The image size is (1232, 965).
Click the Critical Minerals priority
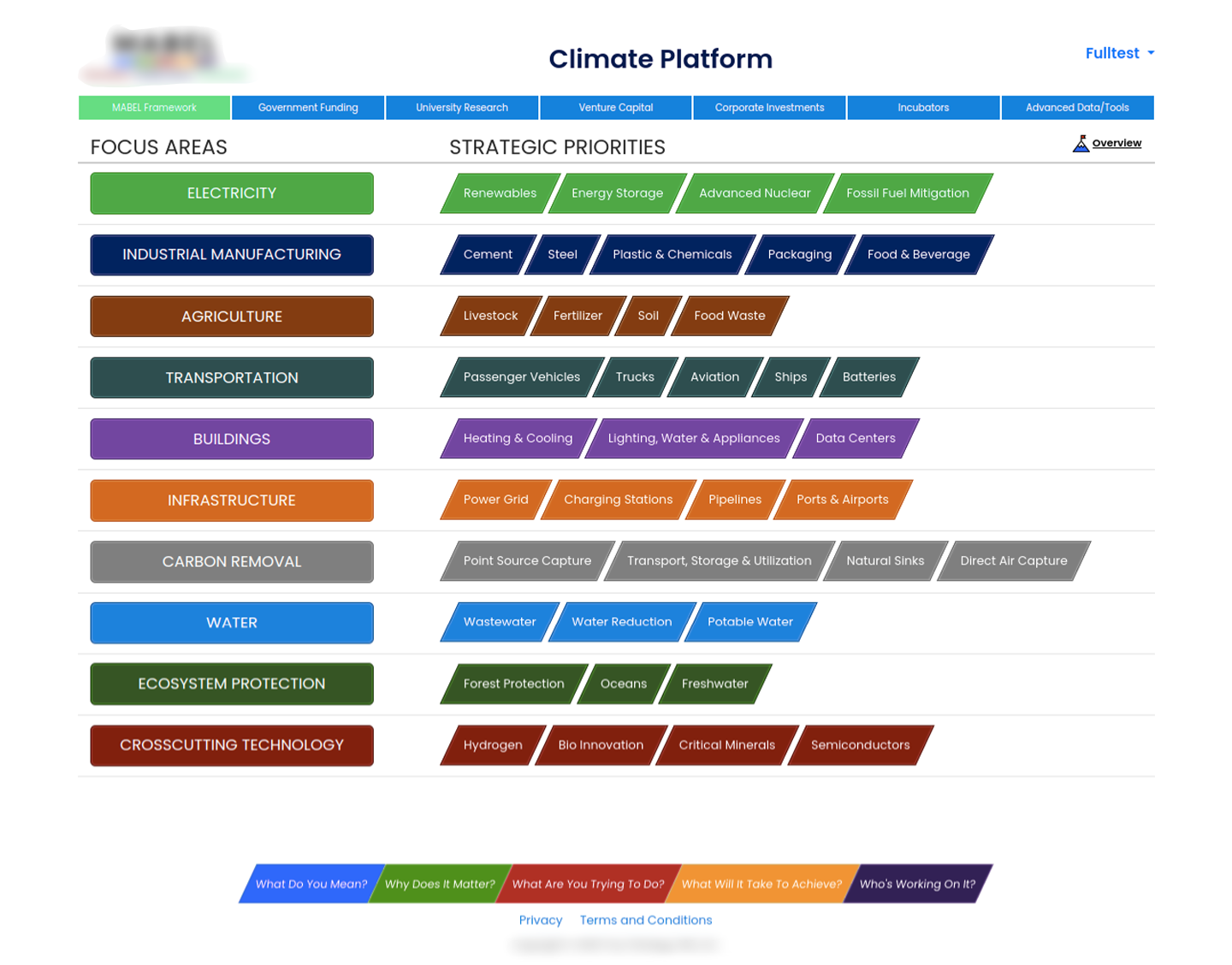pos(727,745)
